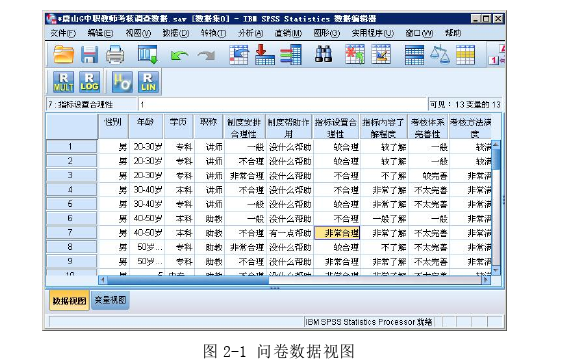Click the vertical scrollbar down arrow
Viewport: 564px width, 361px height.
coord(496,270)
